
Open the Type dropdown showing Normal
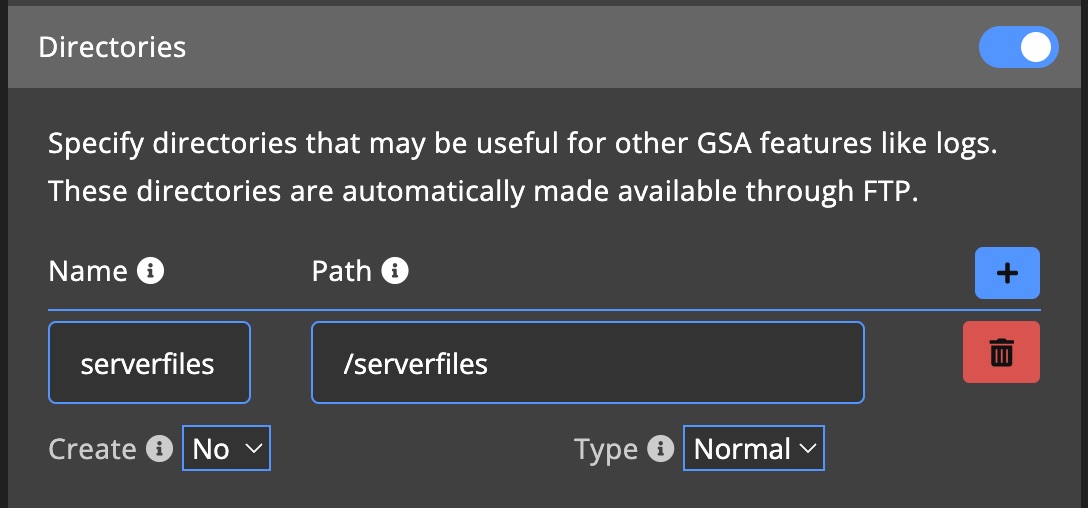(753, 449)
